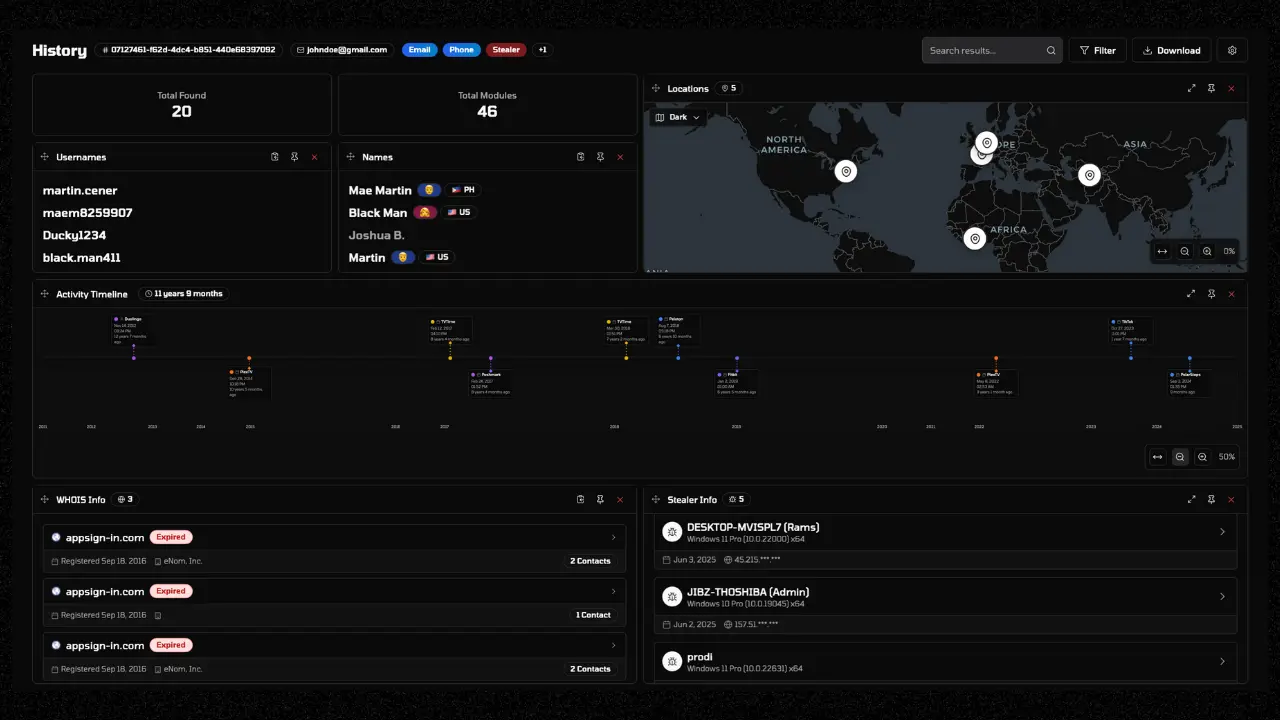
Task: Close the Locations panel
Action: point(1231,88)
